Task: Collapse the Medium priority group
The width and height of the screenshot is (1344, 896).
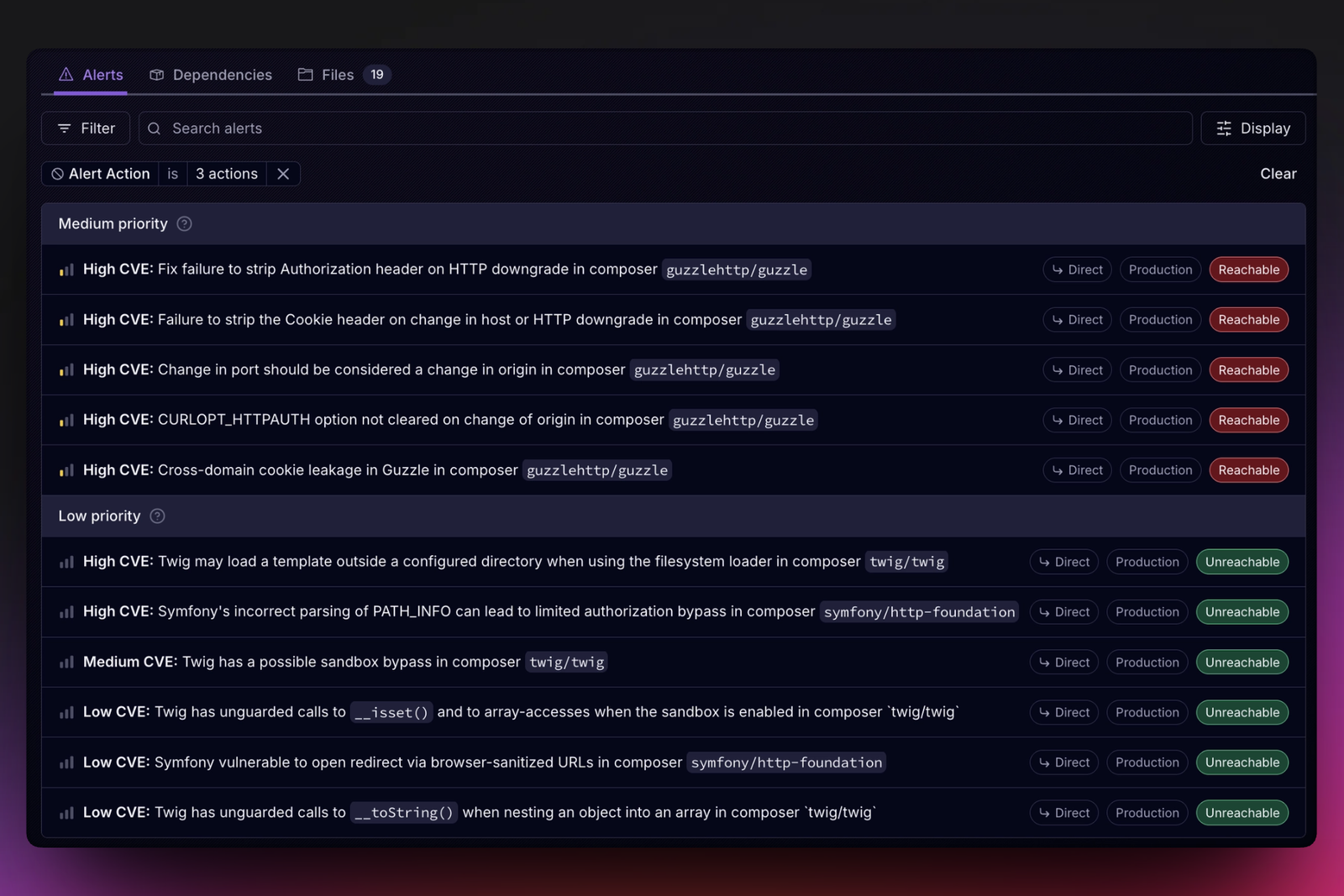Action: tap(673, 224)
